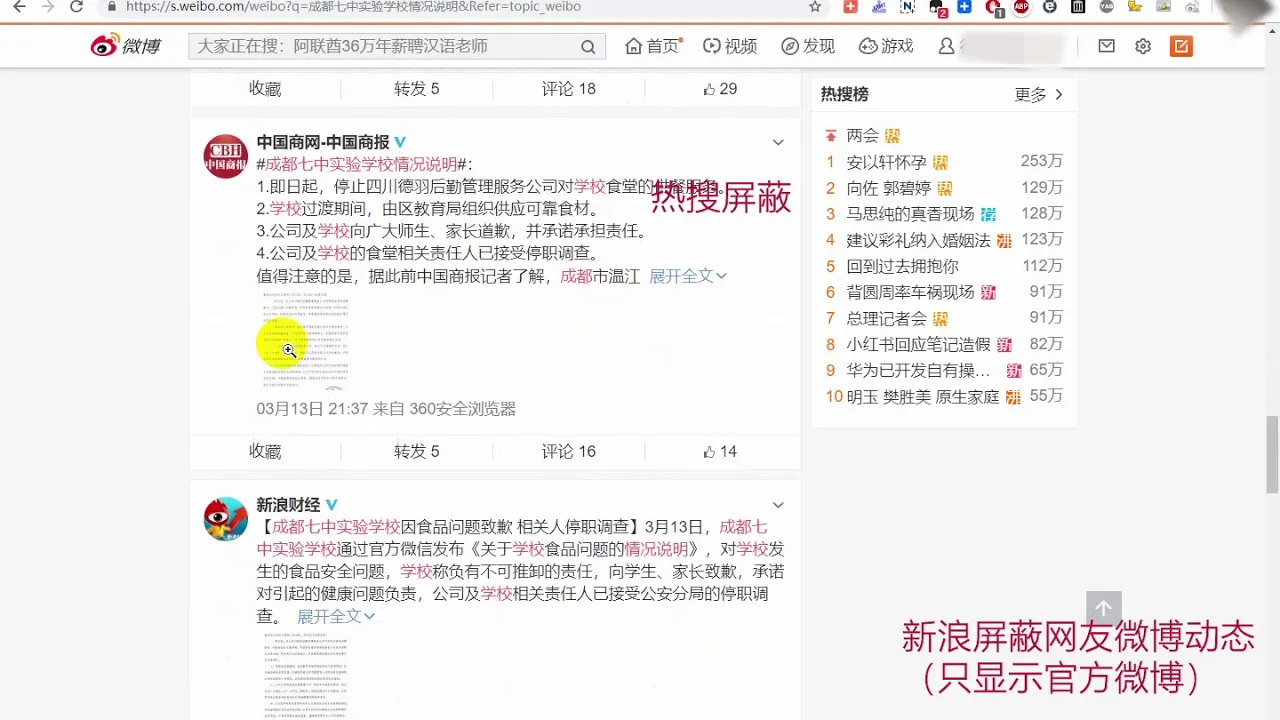Open the hot search 明玉 樊胜美 原生家庭
This screenshot has height=720, width=1280.
[922, 396]
